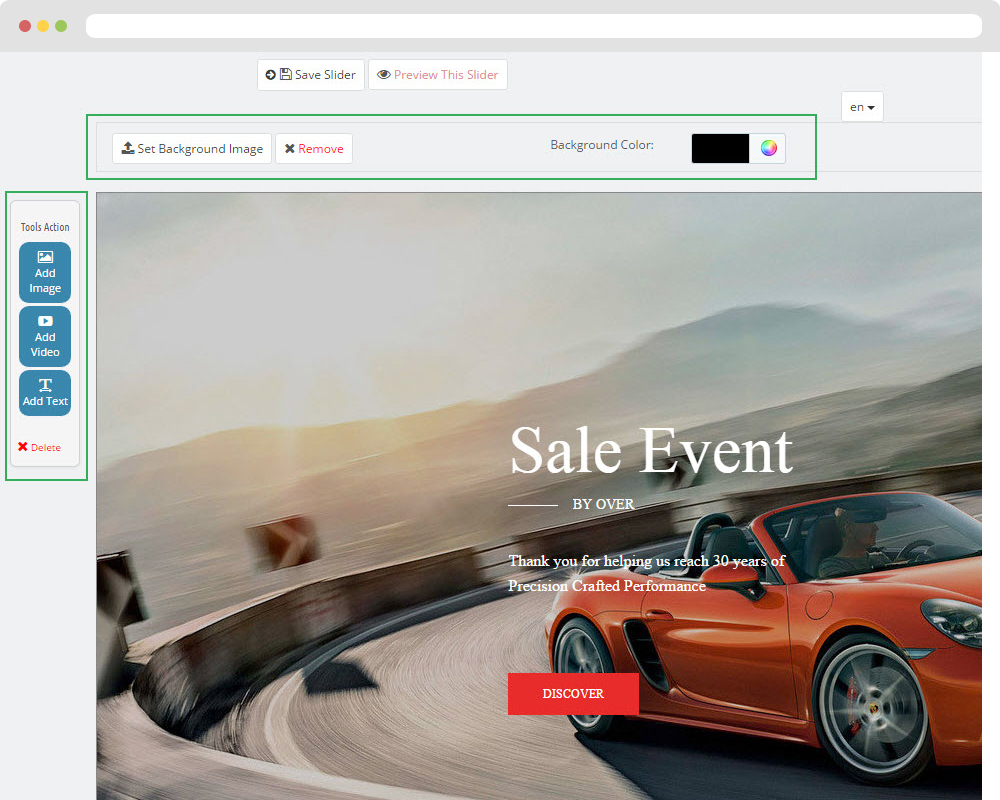Click the browser address bar
The width and height of the screenshot is (1000, 800).
pos(534,26)
